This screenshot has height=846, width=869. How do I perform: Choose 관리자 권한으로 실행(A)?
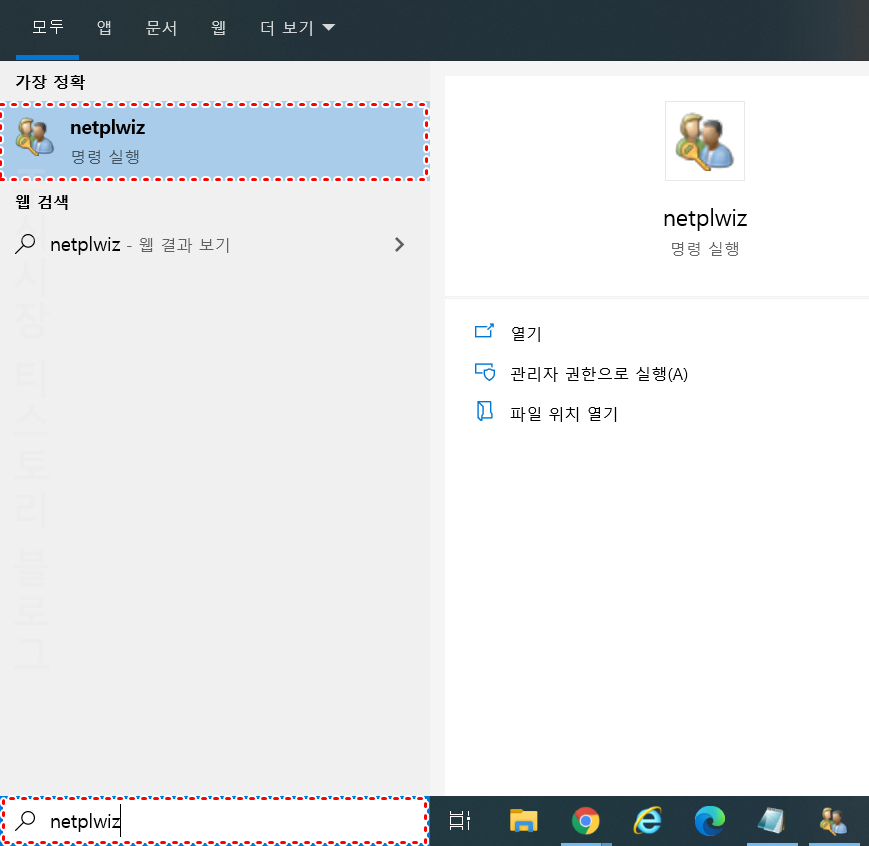(x=599, y=374)
